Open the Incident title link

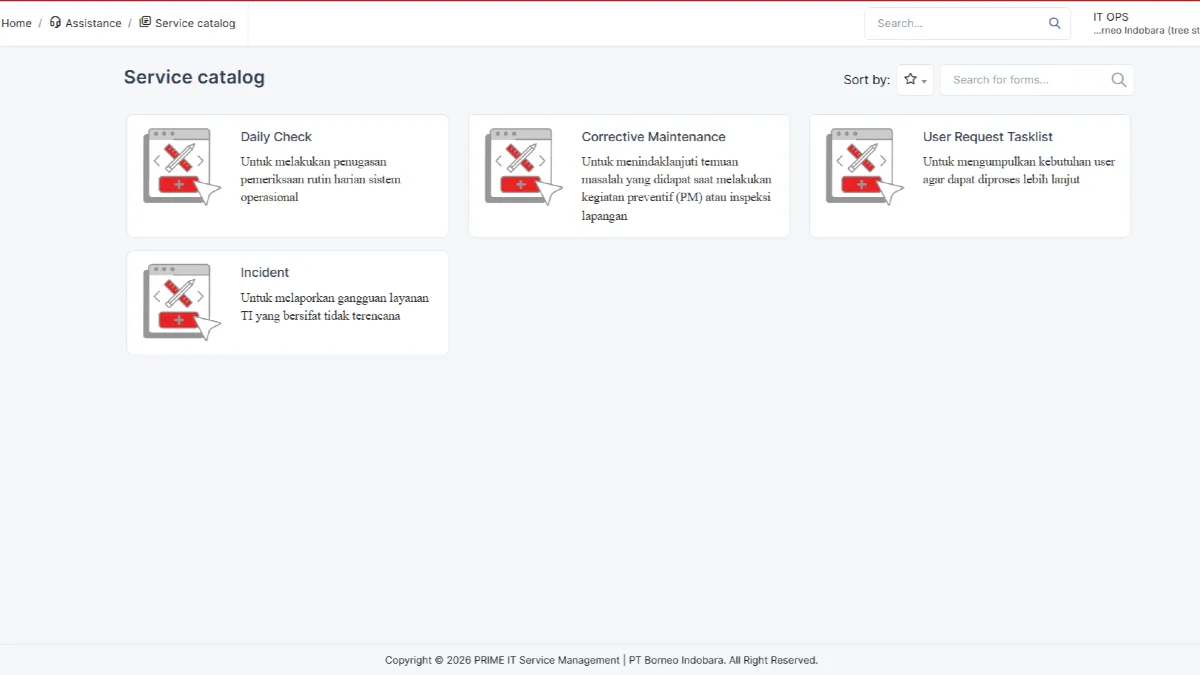[x=265, y=273]
